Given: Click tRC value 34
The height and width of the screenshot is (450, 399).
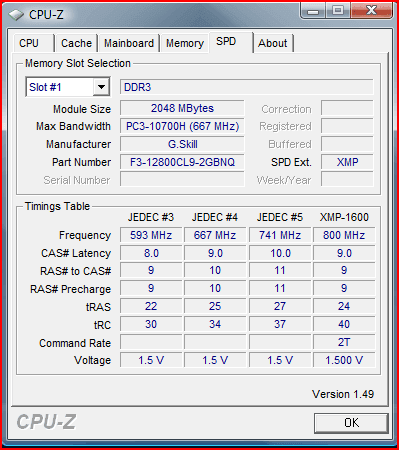Looking at the screenshot, I should pyautogui.click(x=215, y=324).
